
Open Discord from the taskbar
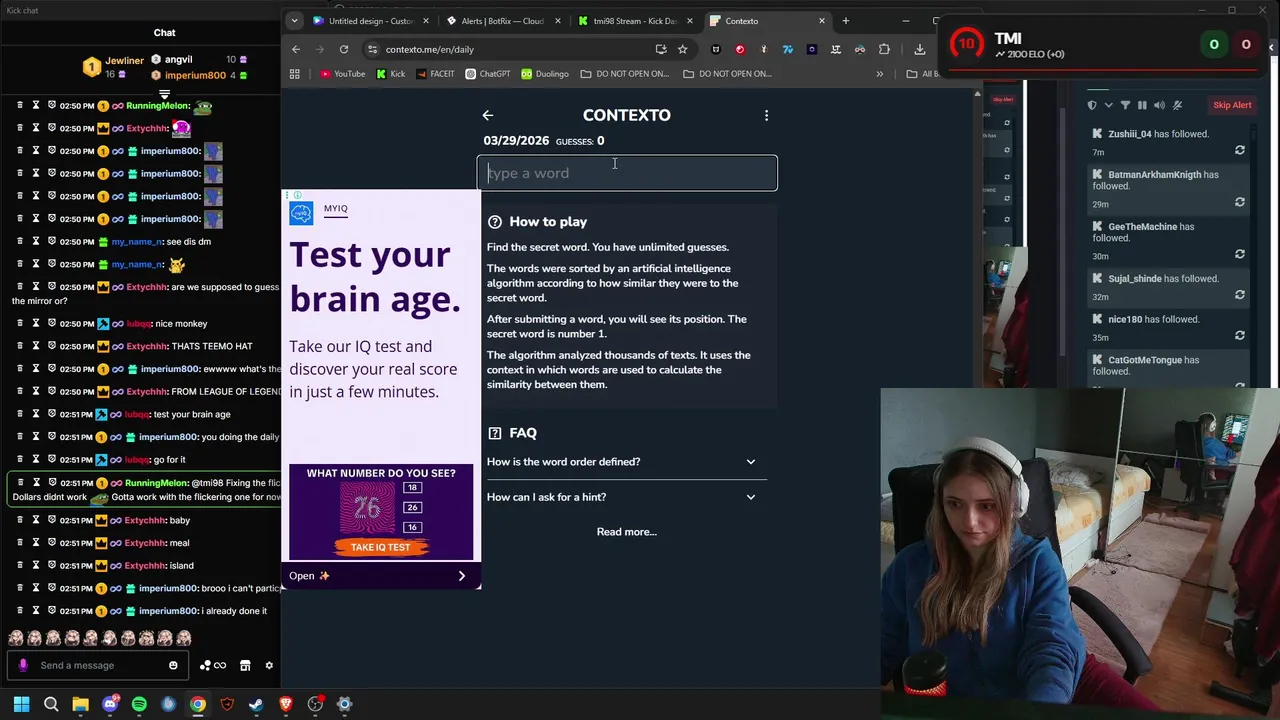point(110,704)
